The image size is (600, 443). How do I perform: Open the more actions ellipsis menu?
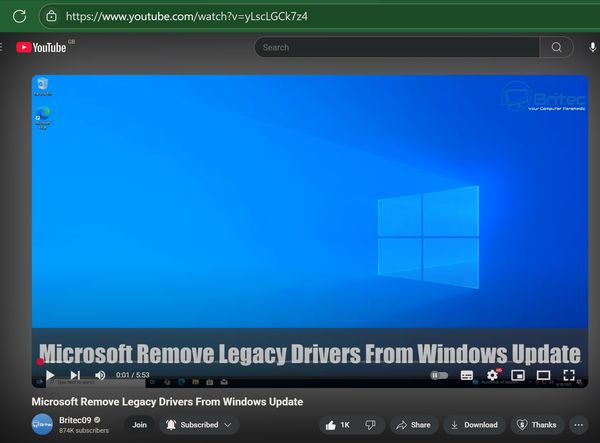[578, 425]
